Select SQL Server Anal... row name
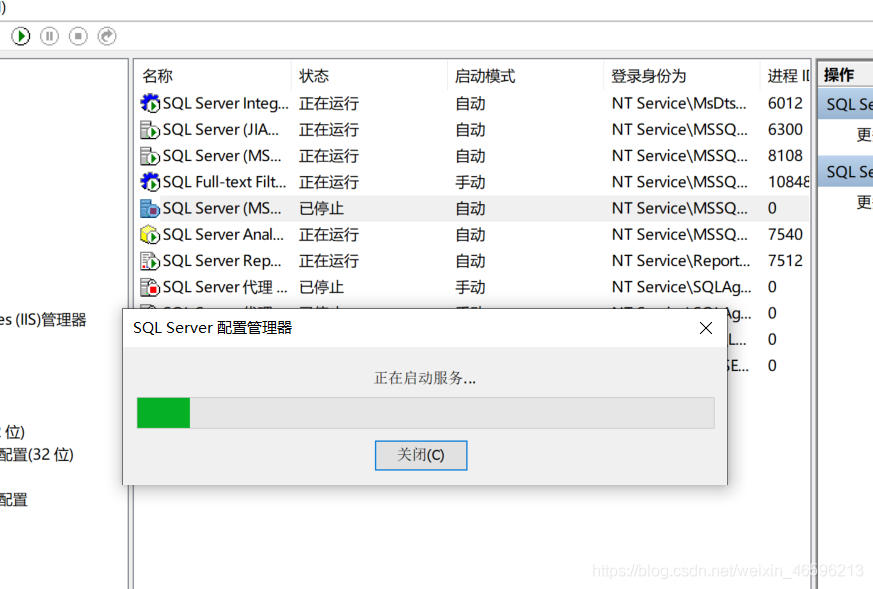Viewport: 873px width, 589px height. pyautogui.click(x=223, y=234)
